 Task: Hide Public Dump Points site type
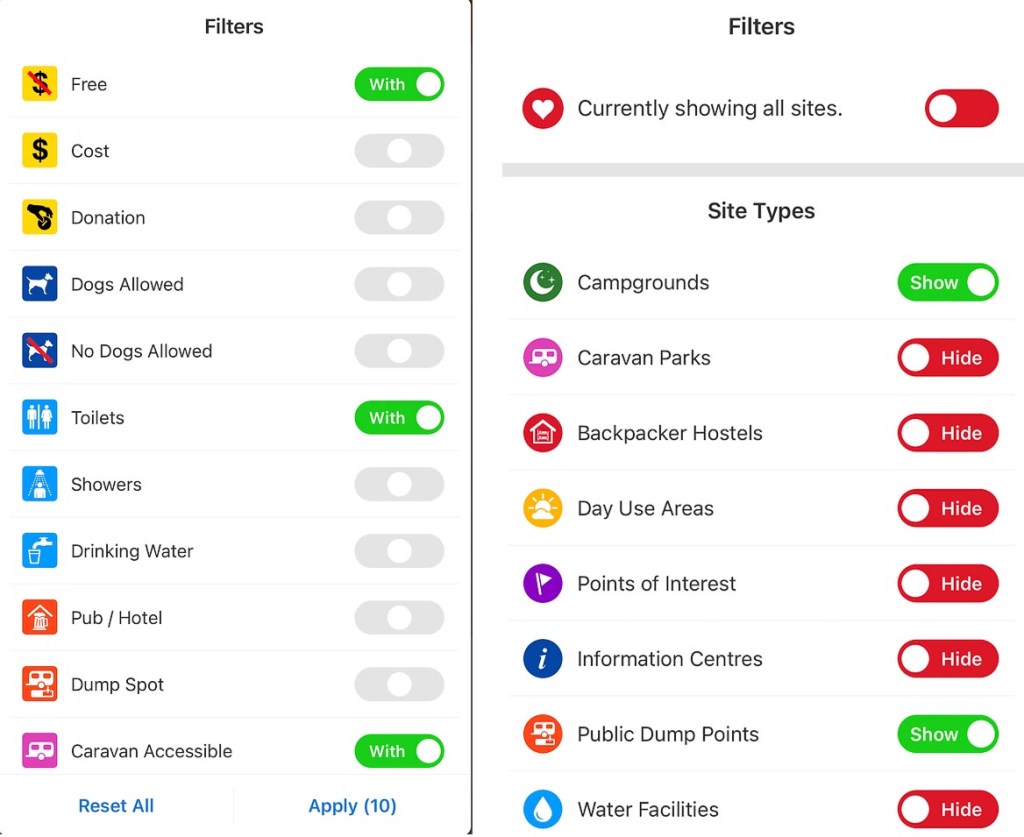click(x=947, y=734)
